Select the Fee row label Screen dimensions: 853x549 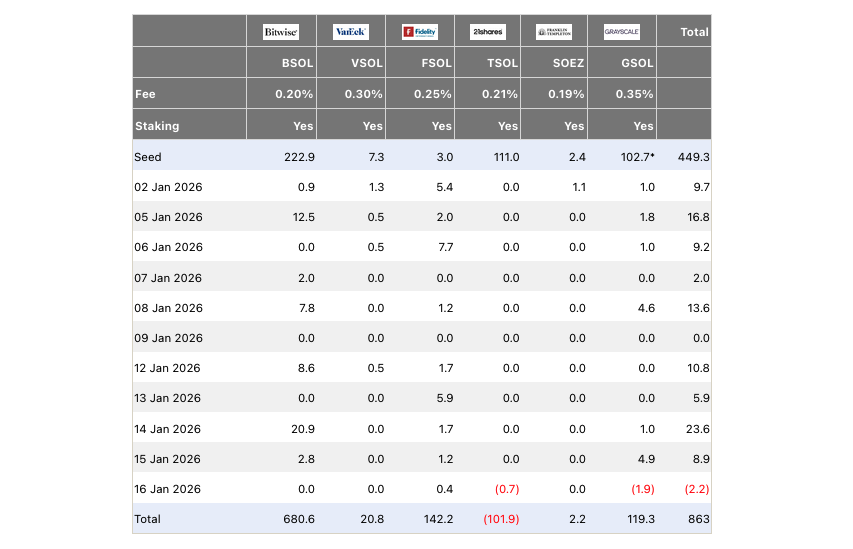point(145,94)
